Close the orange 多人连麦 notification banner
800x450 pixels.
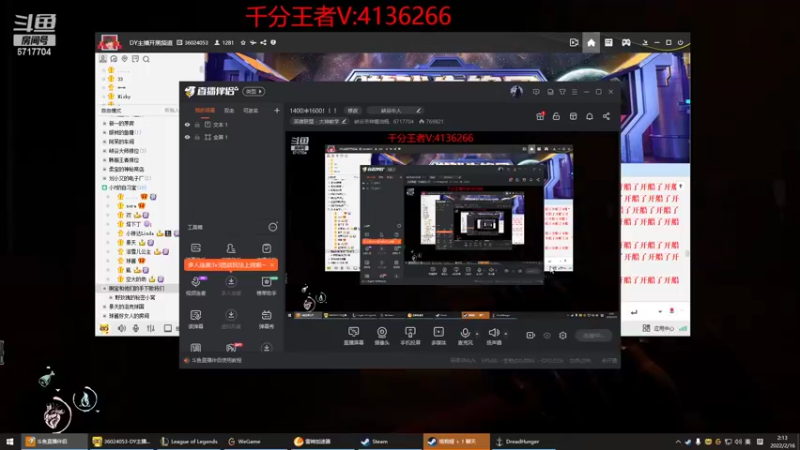(272, 265)
